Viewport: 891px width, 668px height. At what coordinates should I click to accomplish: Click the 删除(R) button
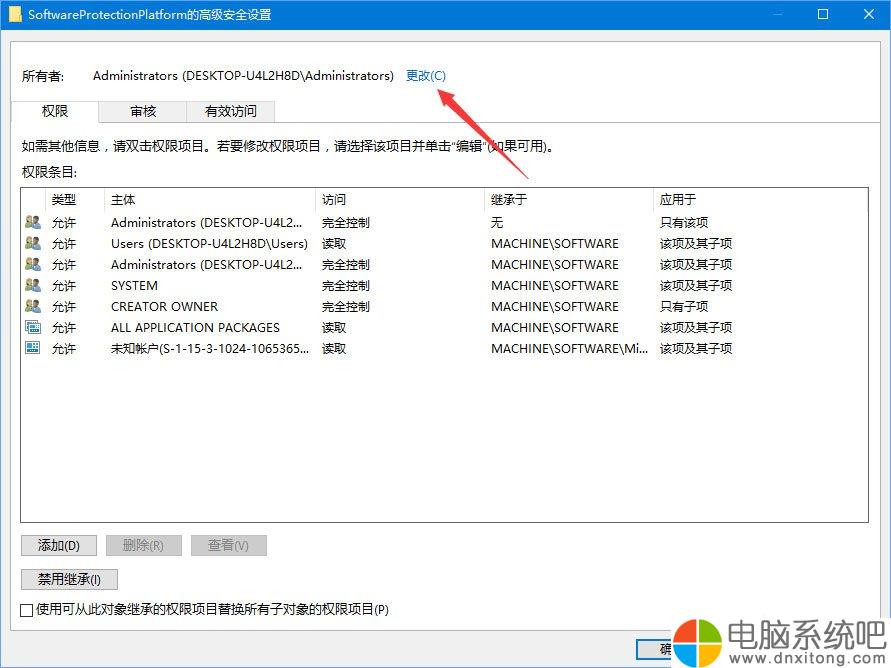pyautogui.click(x=144, y=545)
